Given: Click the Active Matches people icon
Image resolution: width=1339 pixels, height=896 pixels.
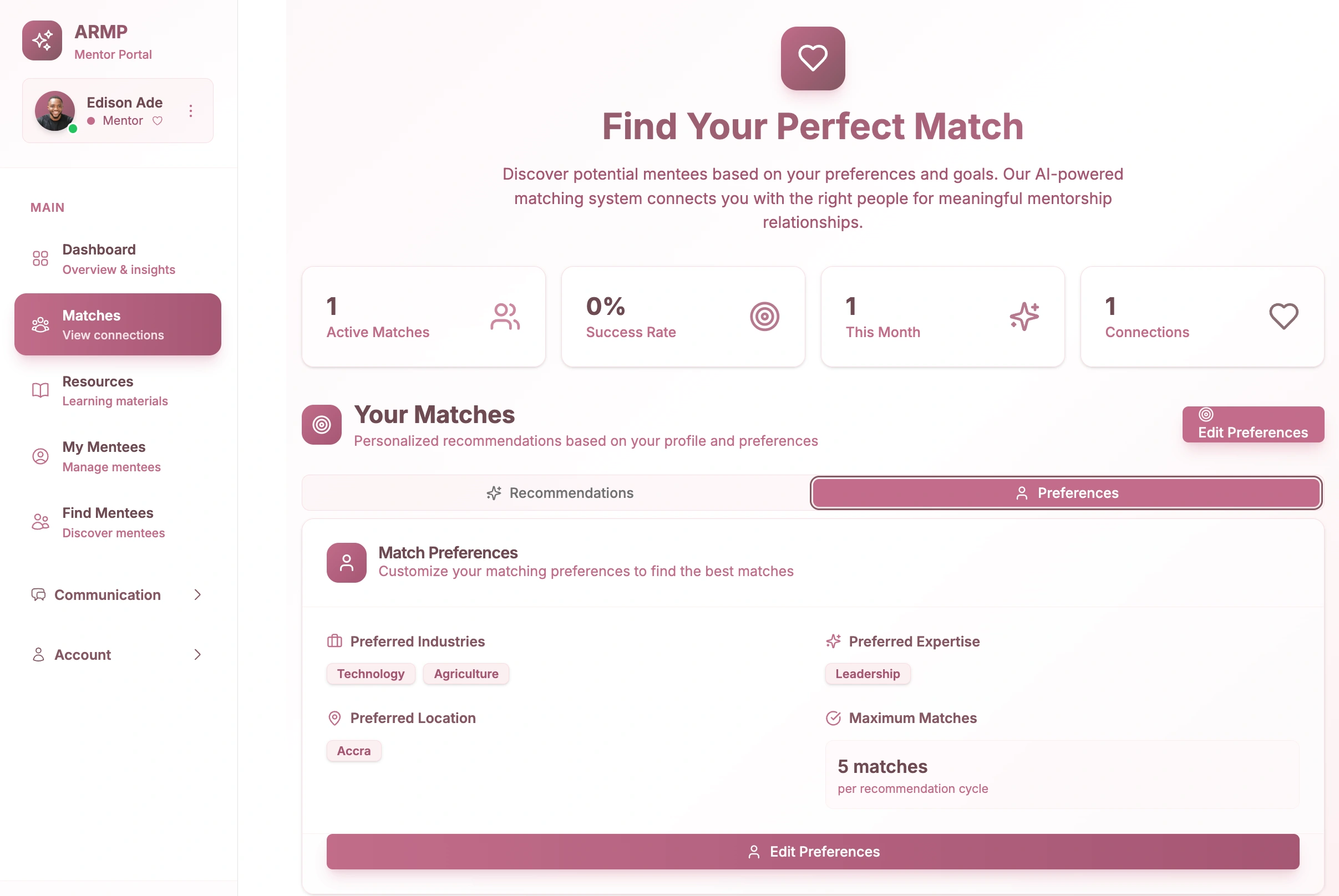Looking at the screenshot, I should tap(505, 317).
